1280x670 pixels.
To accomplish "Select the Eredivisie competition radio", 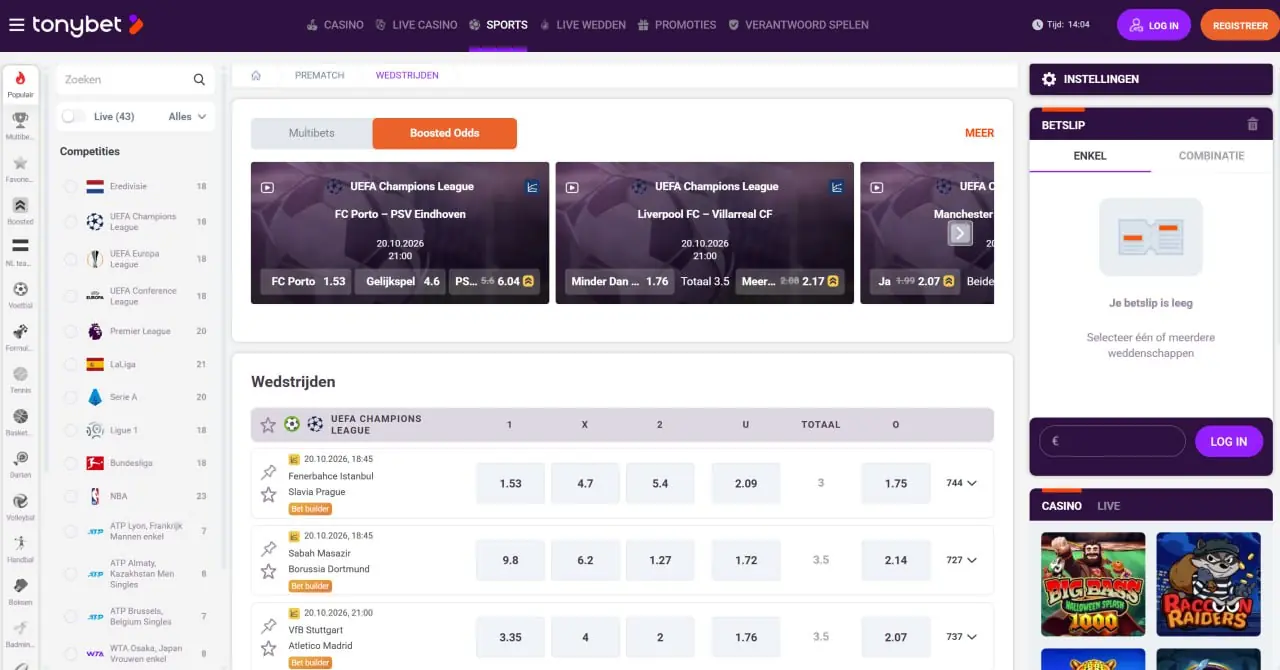I will coord(70,187).
